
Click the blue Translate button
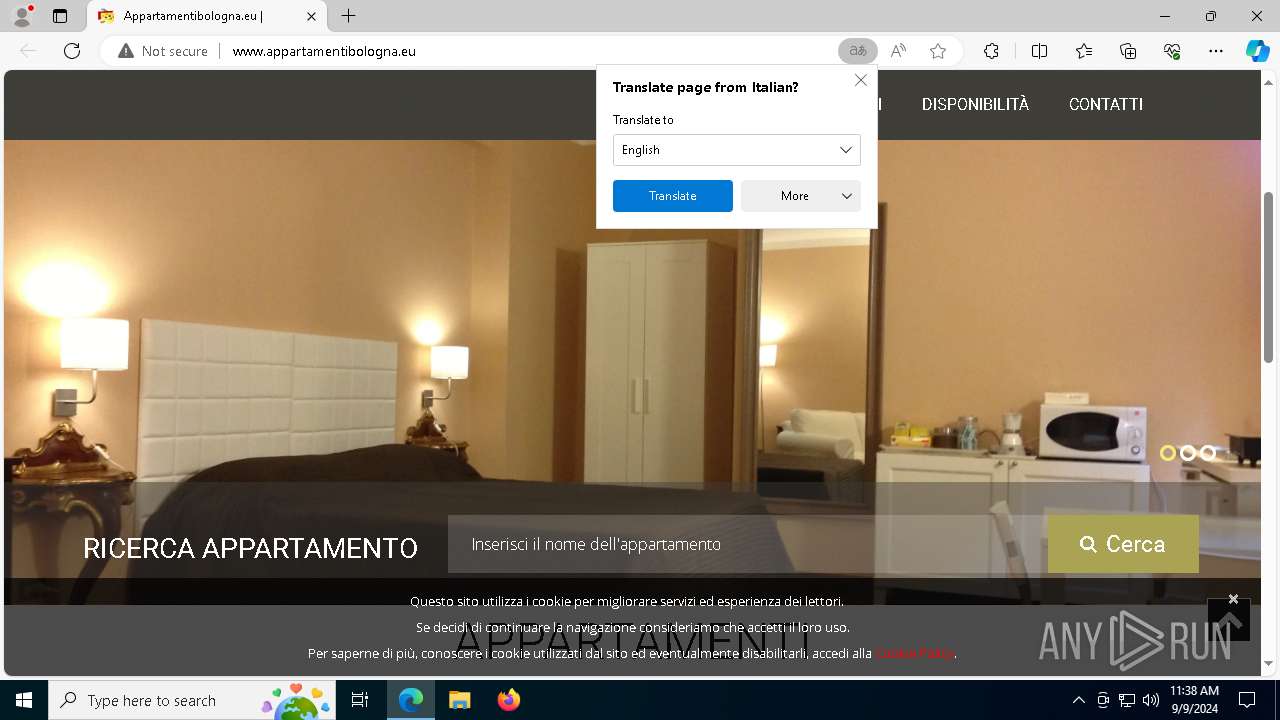[673, 196]
